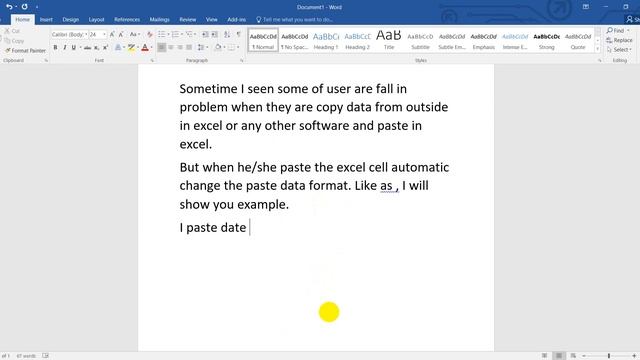Apply the Heading 1 style
The width and height of the screenshot is (640, 360).
click(x=326, y=40)
